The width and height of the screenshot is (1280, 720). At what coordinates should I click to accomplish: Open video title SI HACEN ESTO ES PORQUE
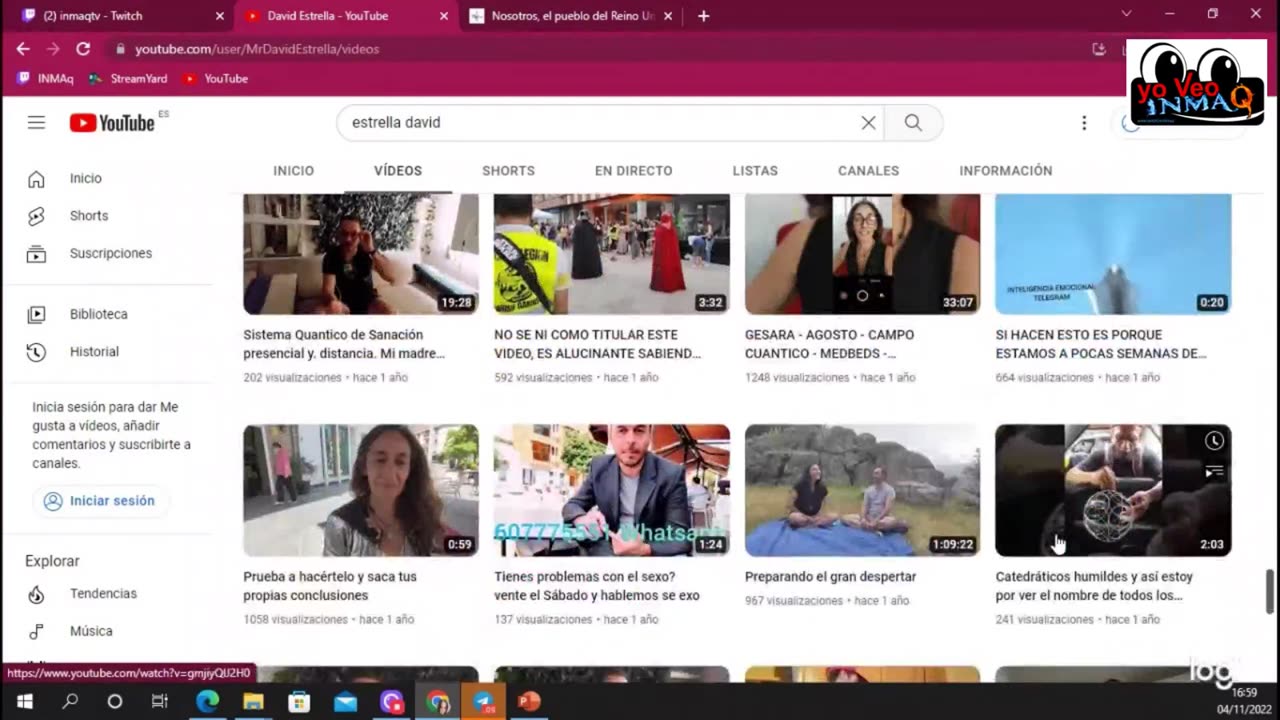tap(1101, 344)
